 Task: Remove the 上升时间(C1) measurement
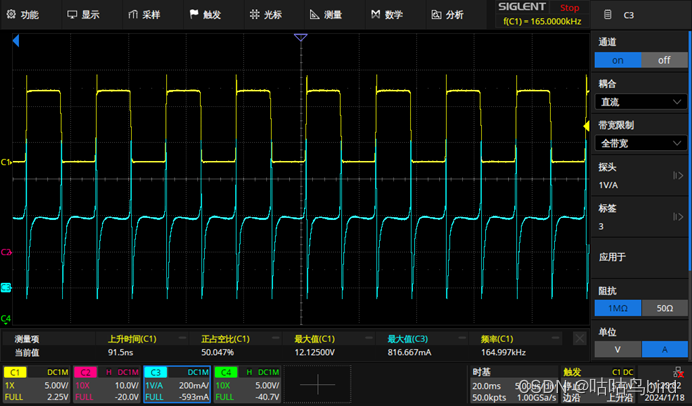point(182,338)
